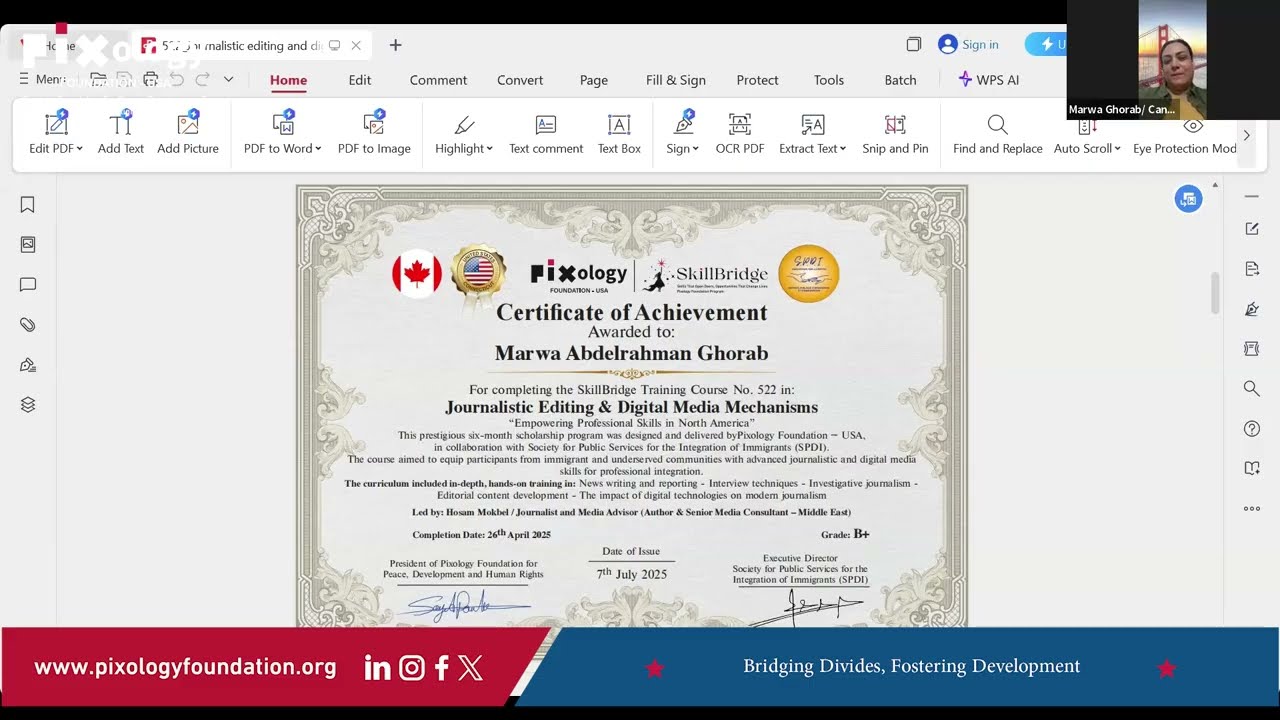Screen dimensions: 1280x720
Task: Open the signature panel in left sidebar
Action: coord(28,364)
